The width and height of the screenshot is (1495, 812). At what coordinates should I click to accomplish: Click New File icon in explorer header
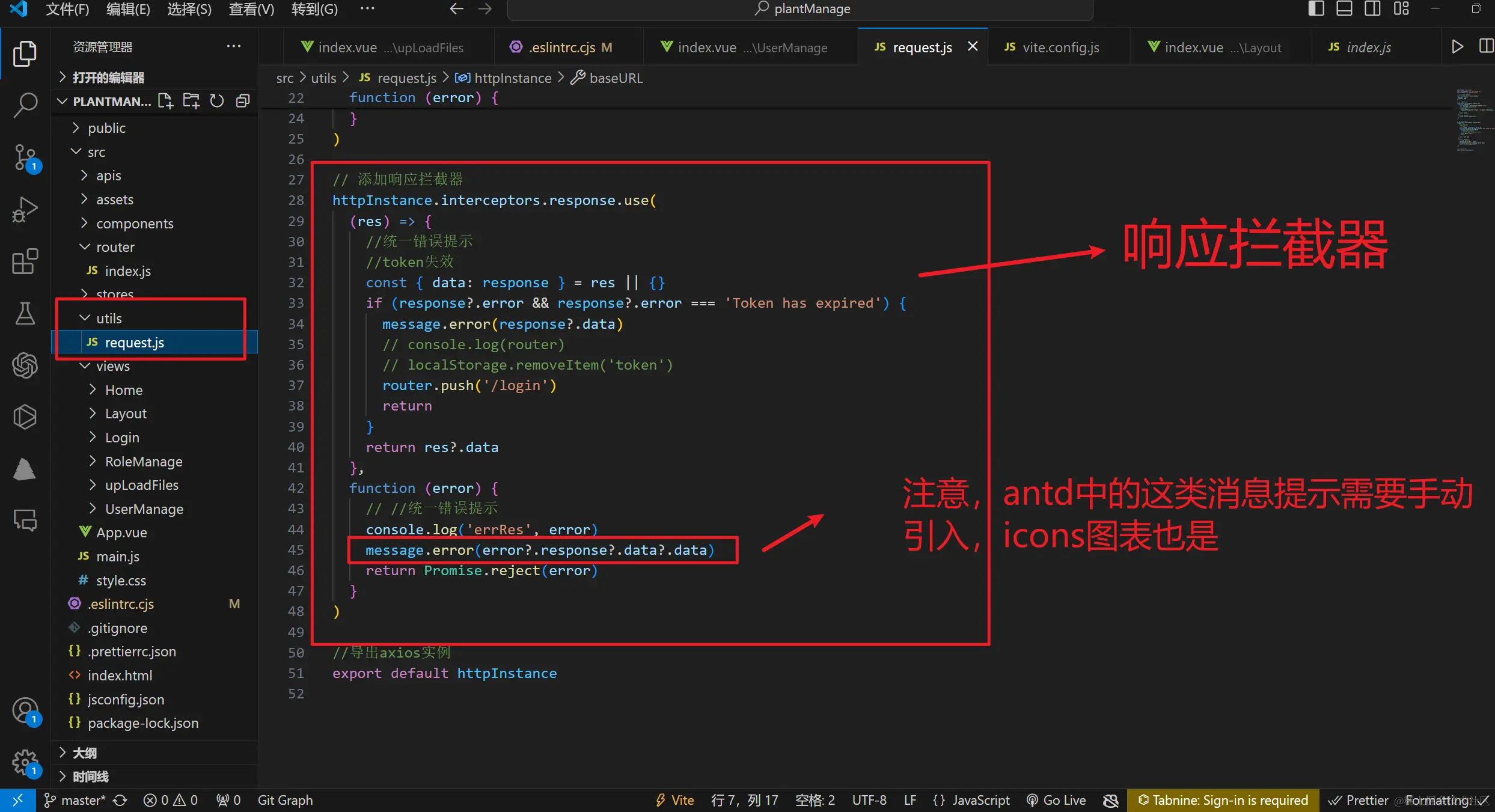coord(165,101)
